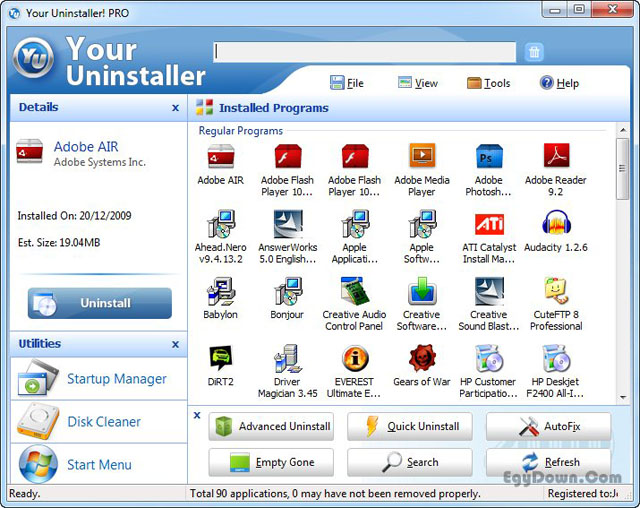
Task: Select the Creative Sound Blaster entry
Action: point(489,291)
